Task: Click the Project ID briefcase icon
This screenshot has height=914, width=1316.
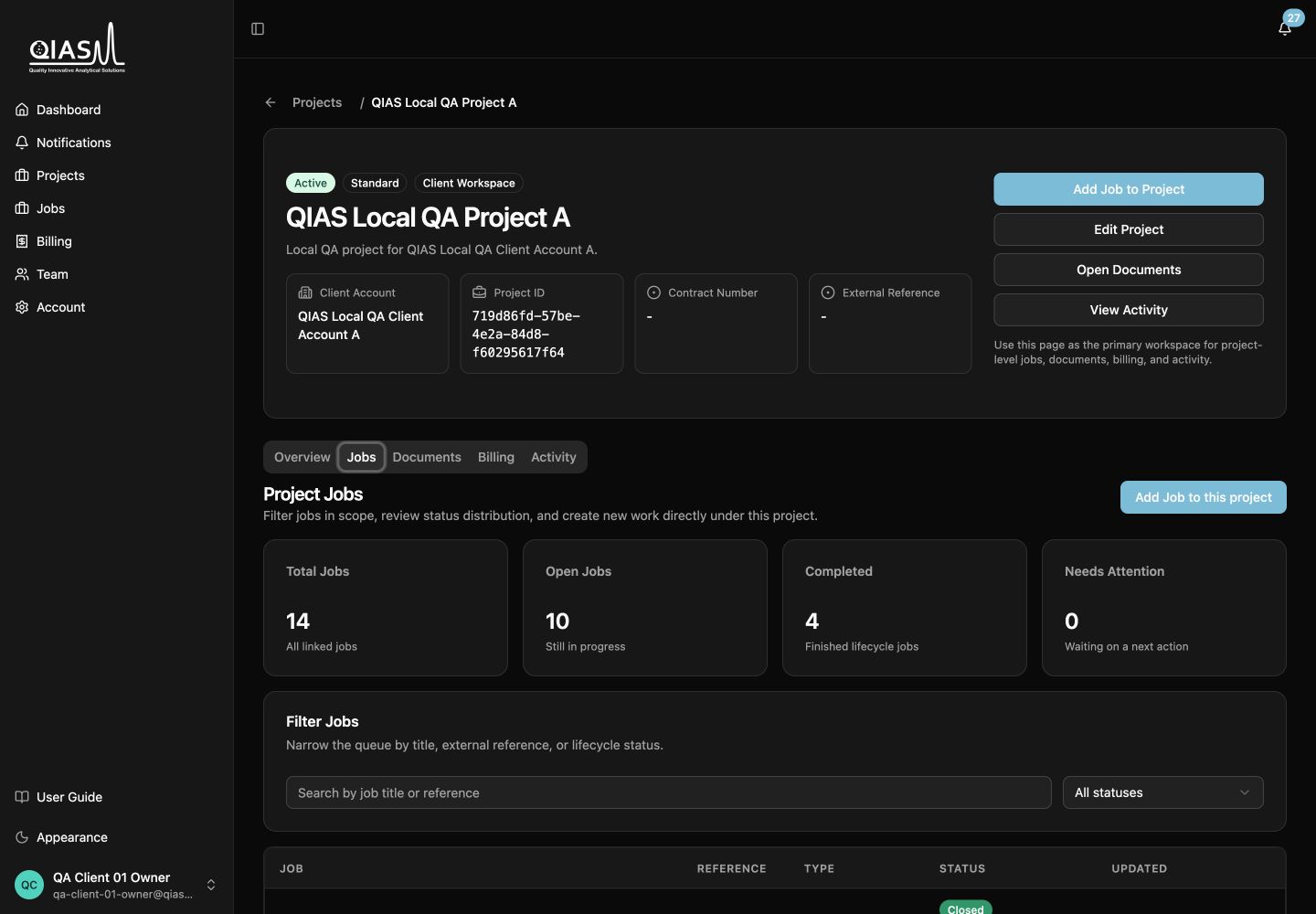Action: click(x=479, y=292)
